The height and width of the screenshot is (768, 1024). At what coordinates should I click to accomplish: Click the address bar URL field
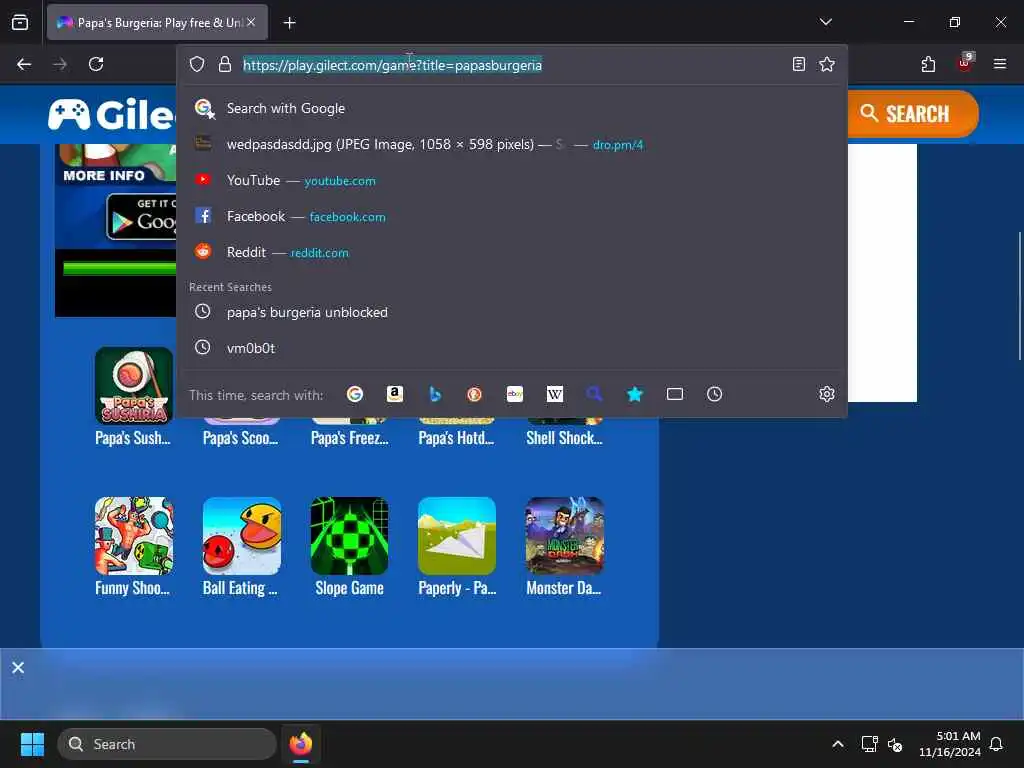point(513,65)
